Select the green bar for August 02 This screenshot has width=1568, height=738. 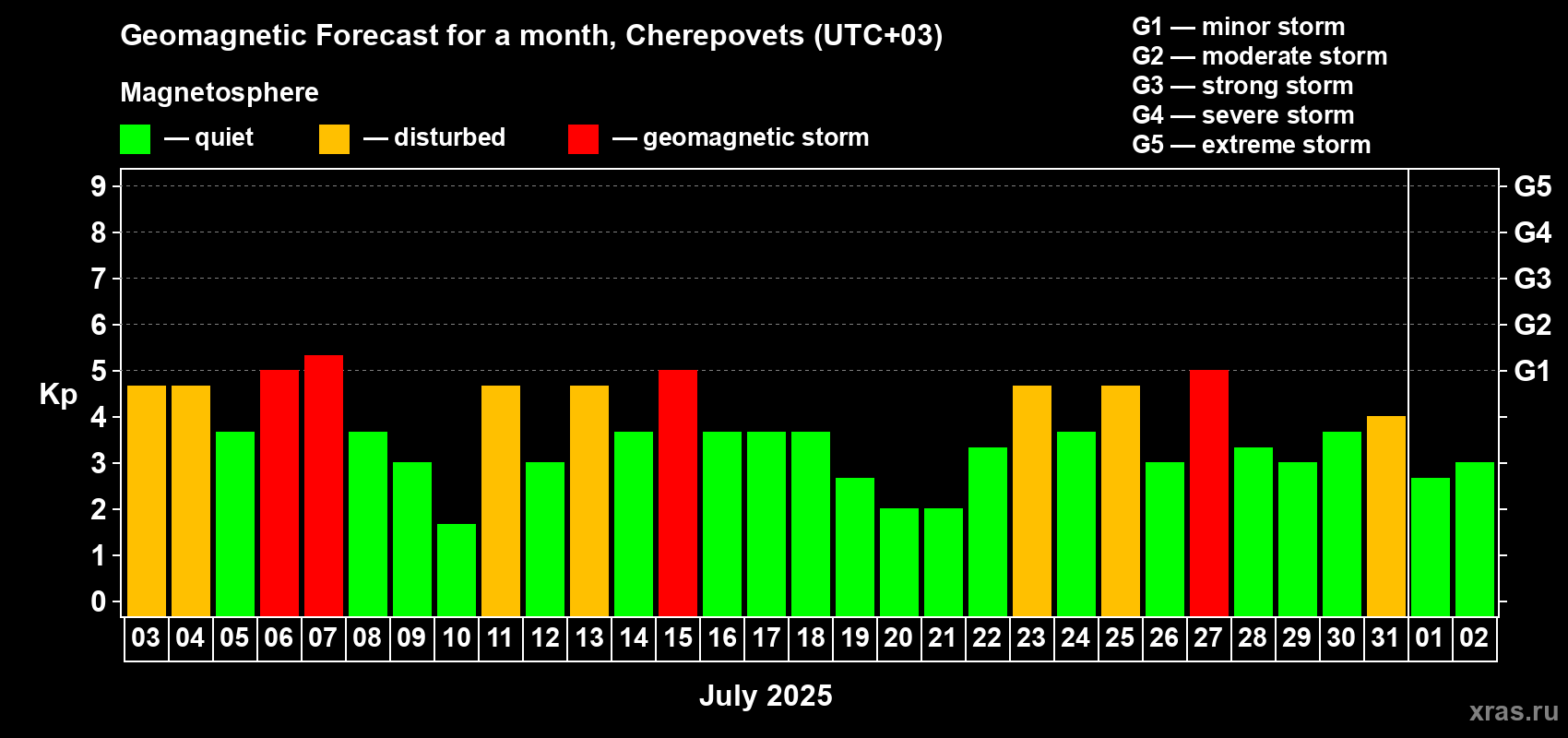pyautogui.click(x=1475, y=540)
